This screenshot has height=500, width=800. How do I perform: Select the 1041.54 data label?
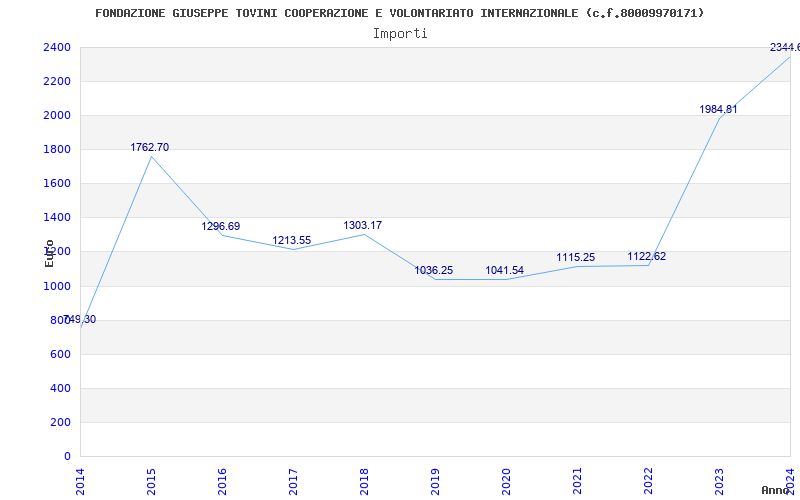[x=505, y=270]
